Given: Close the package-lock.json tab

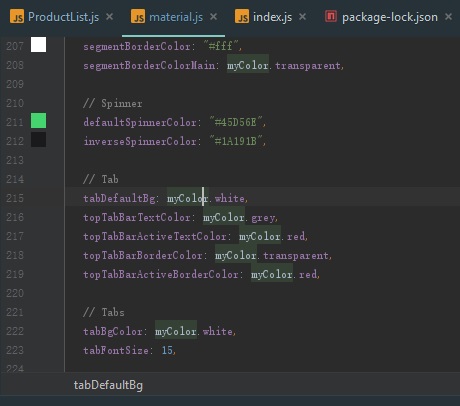Looking at the screenshot, I should point(449,17).
